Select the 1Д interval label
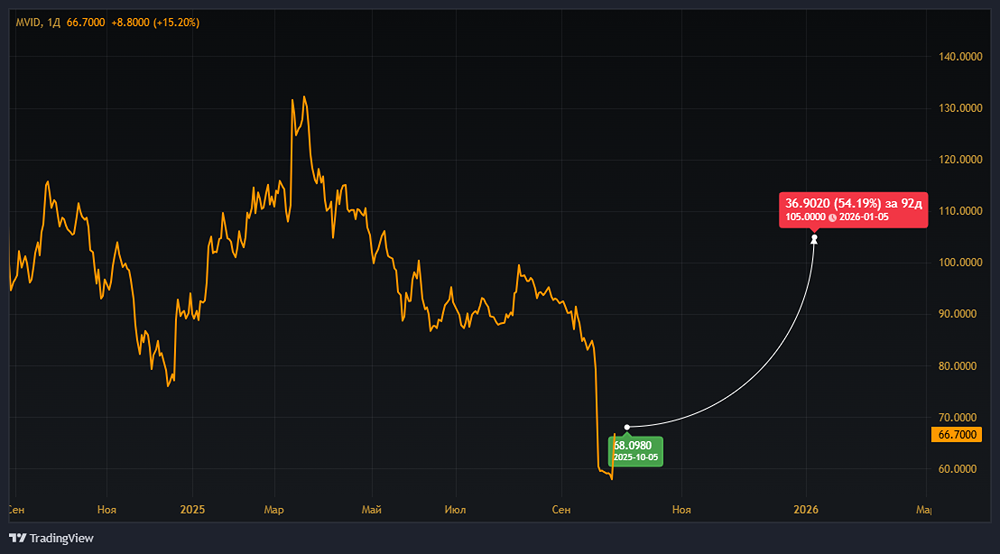 [x=54, y=22]
